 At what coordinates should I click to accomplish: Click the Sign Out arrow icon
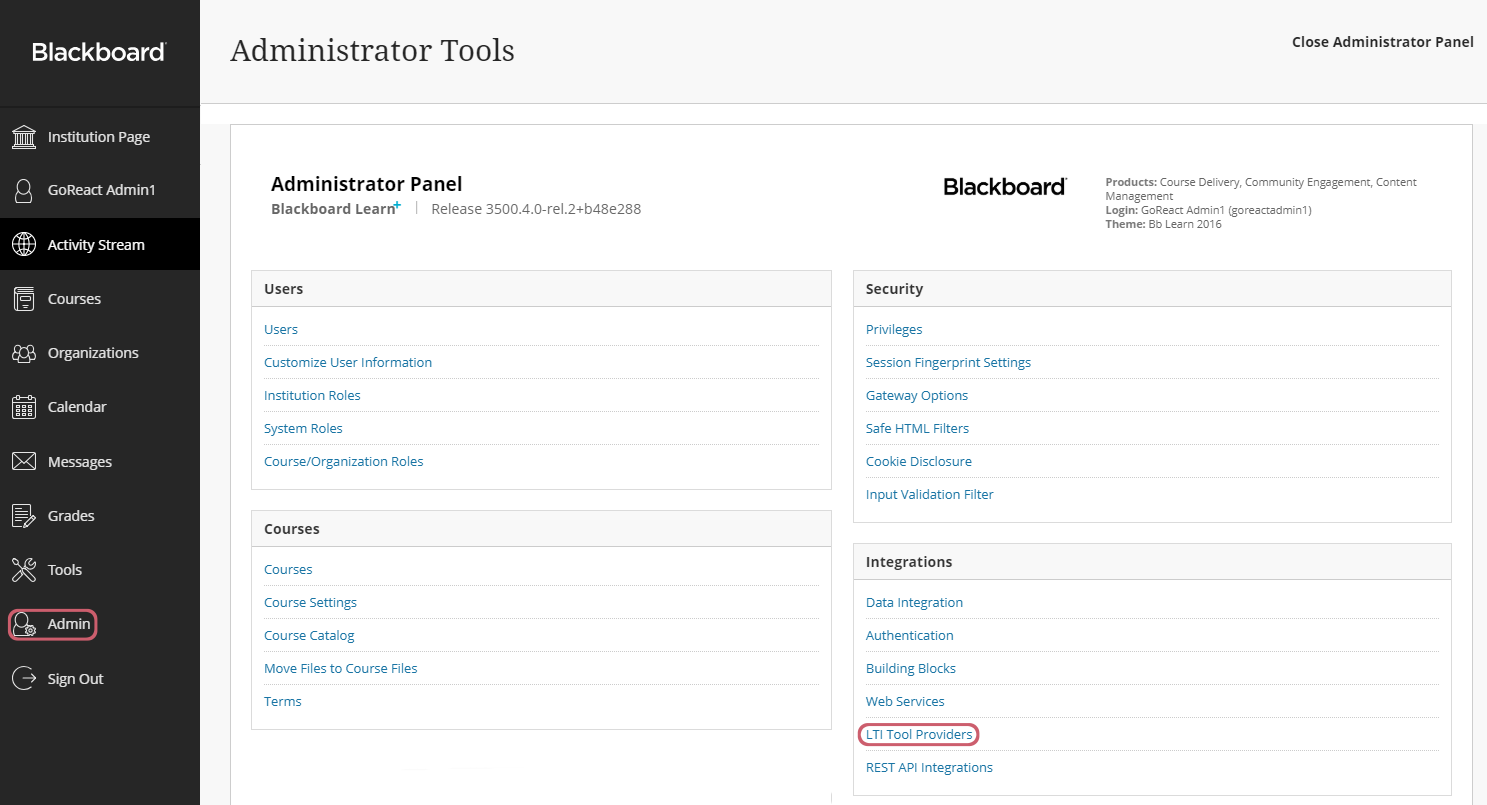[x=24, y=678]
